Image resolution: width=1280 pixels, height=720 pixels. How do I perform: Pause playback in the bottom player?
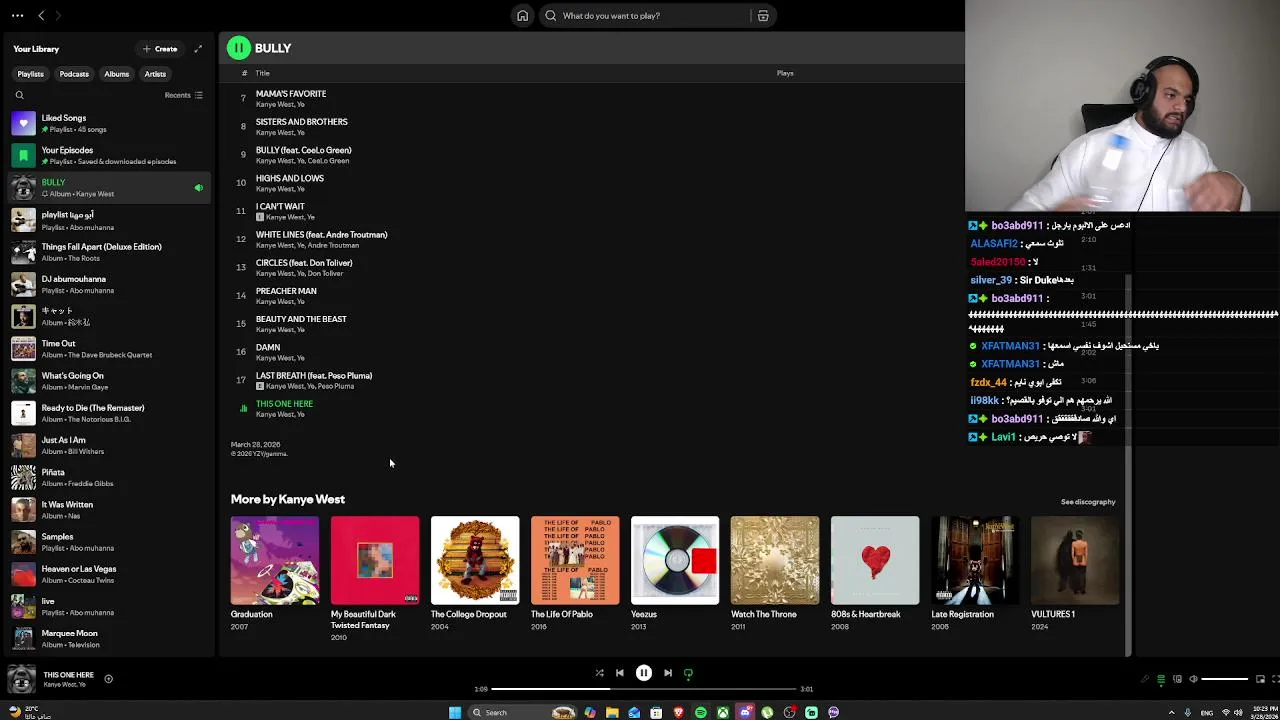click(x=644, y=673)
